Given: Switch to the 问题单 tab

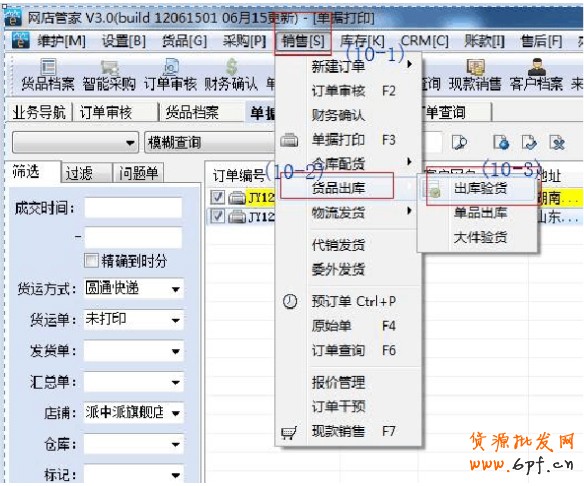Looking at the screenshot, I should pos(139,173).
